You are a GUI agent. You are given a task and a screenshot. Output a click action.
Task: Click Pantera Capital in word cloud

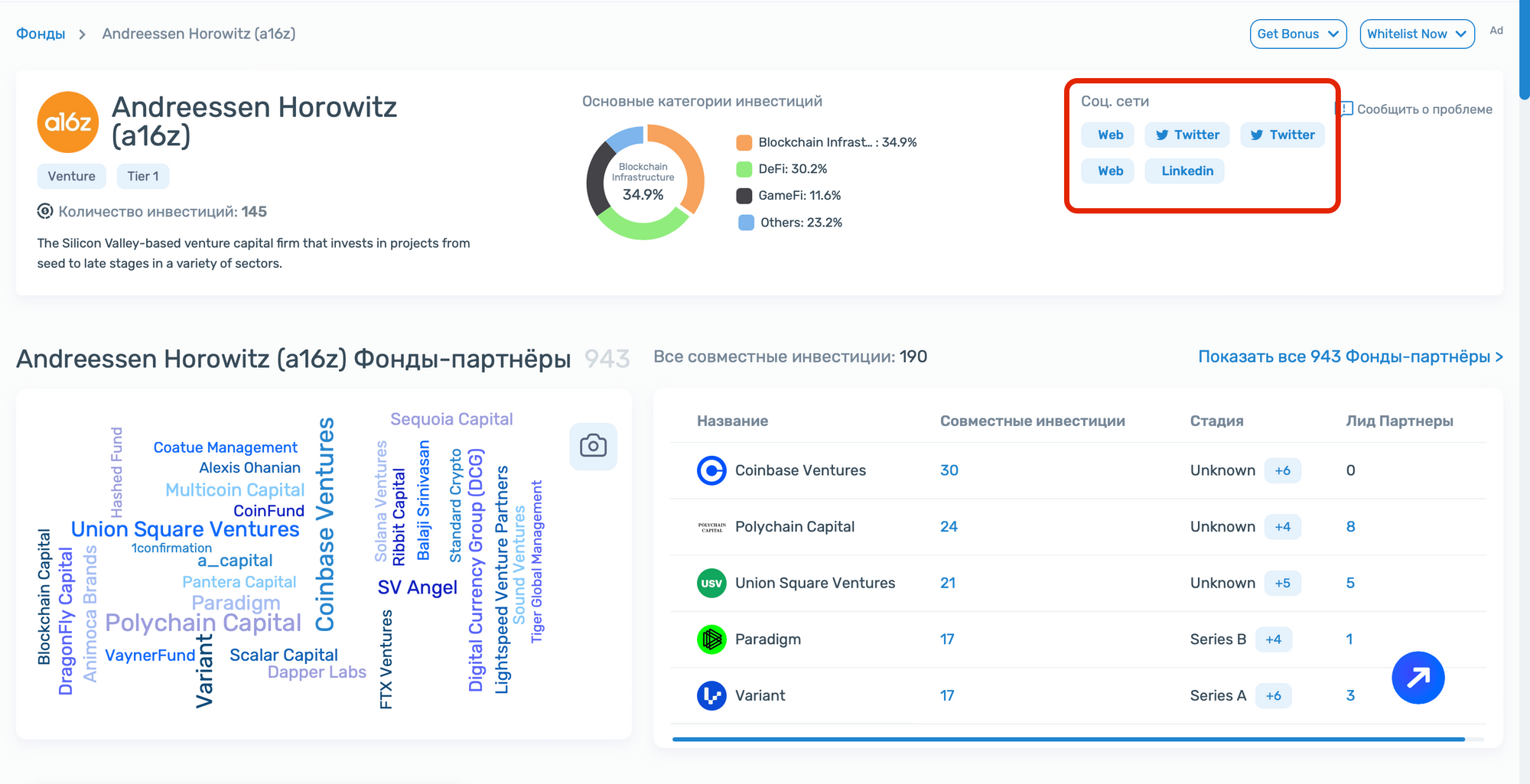pos(239,582)
